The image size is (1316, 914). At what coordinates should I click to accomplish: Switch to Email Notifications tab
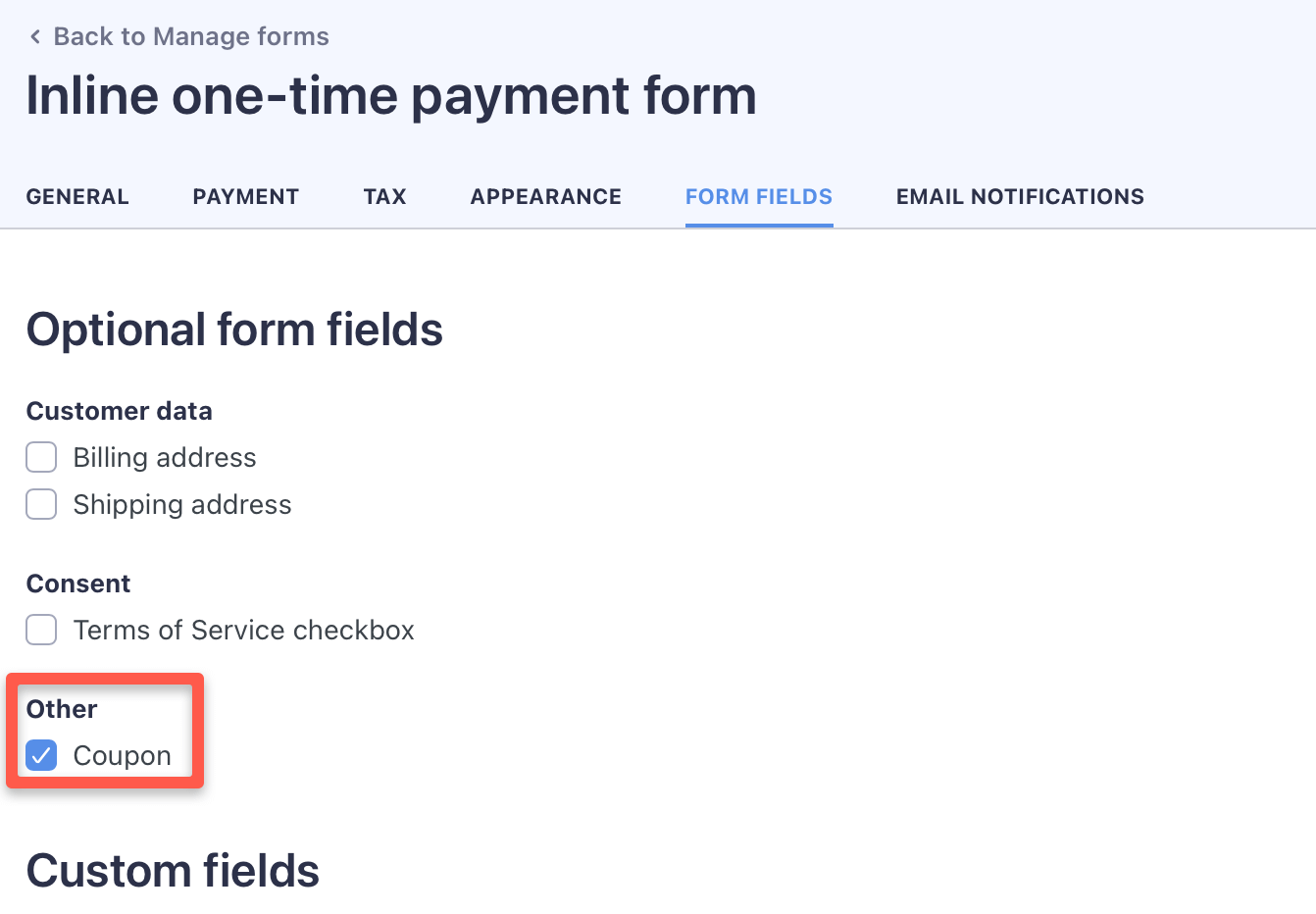(x=1020, y=197)
